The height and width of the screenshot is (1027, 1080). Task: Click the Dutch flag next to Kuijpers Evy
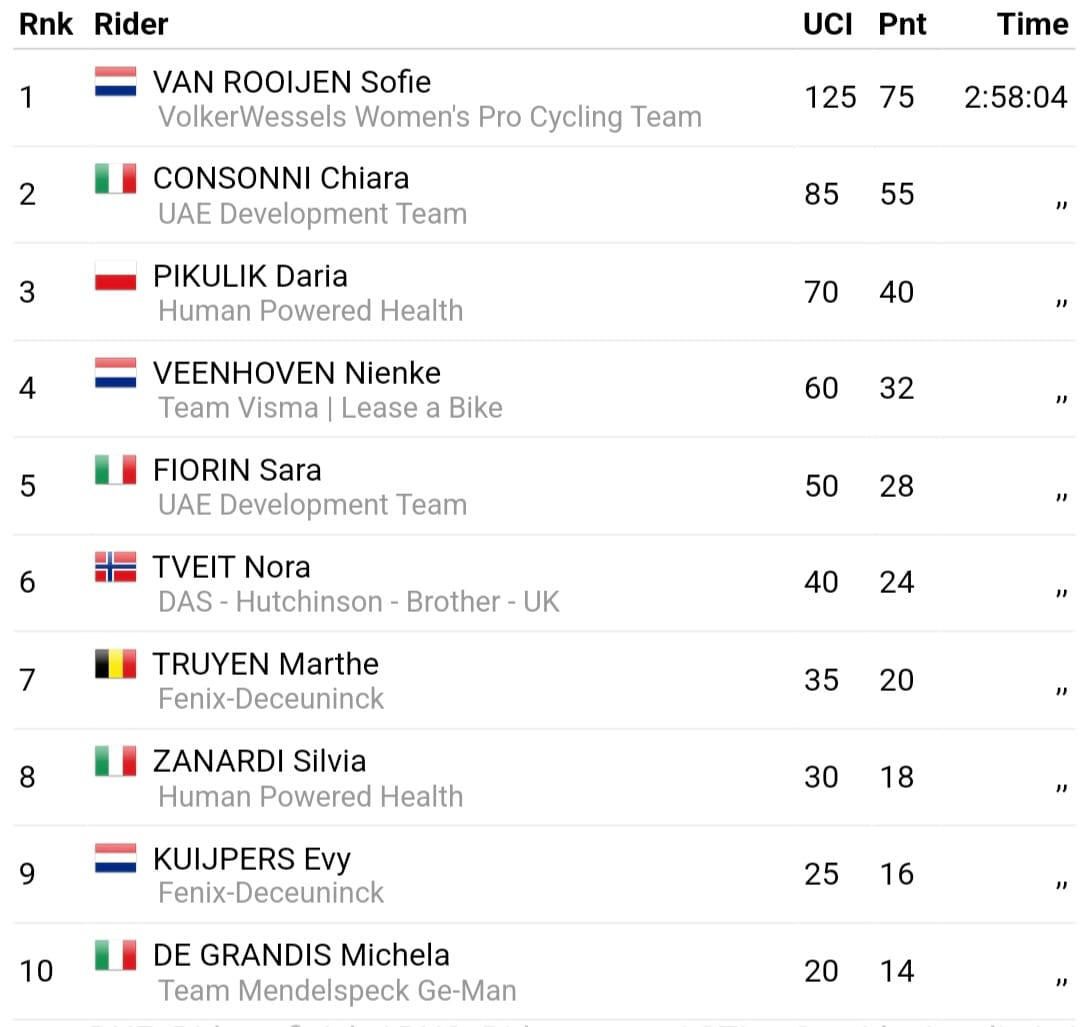[x=115, y=858]
